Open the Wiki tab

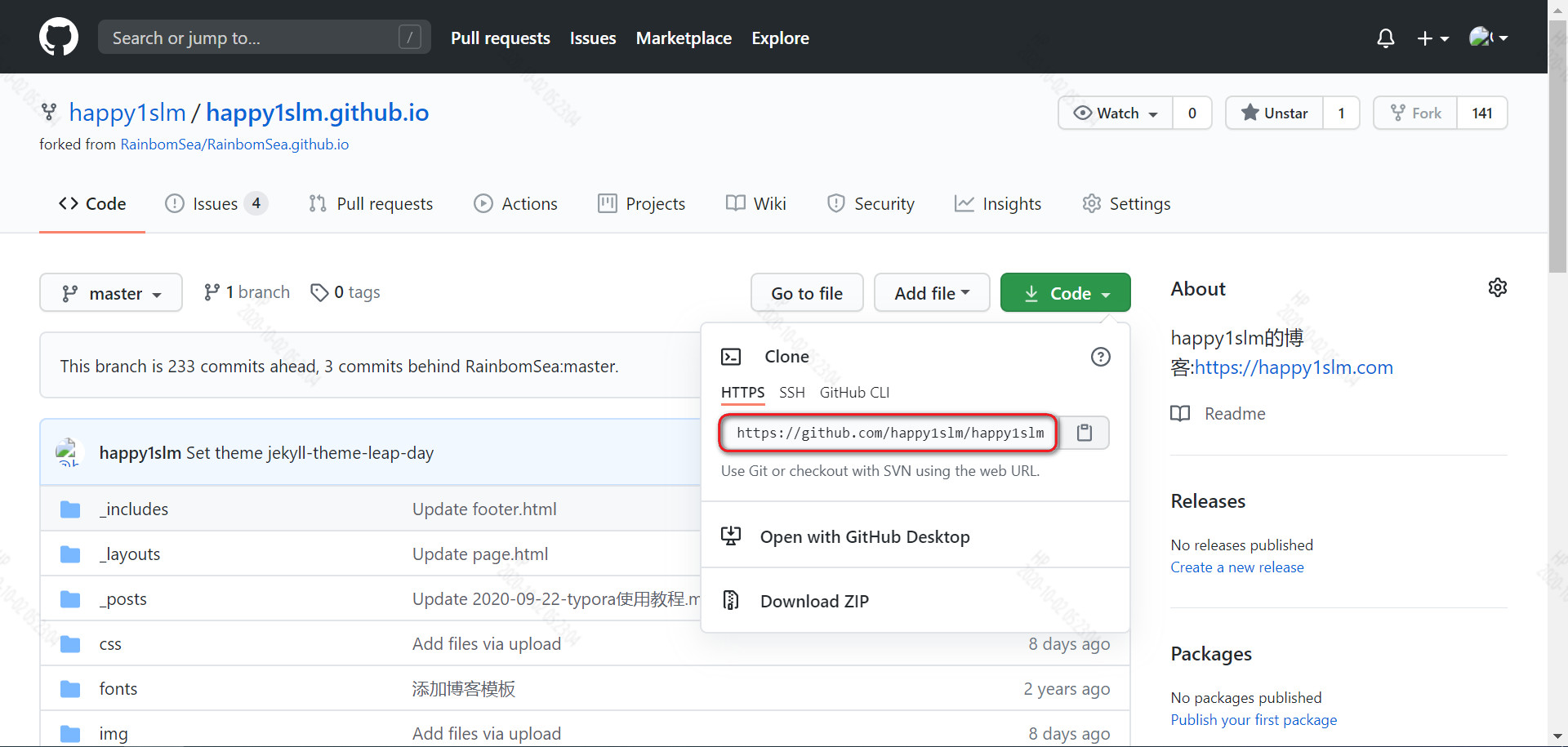(756, 203)
